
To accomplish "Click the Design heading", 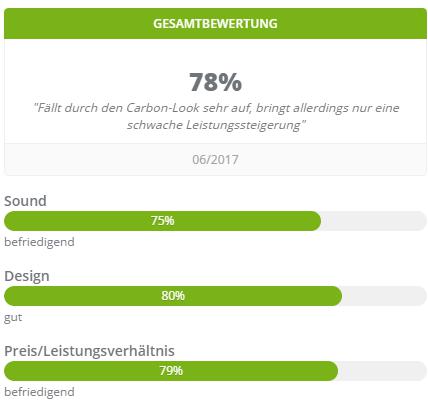I will 27,276.
